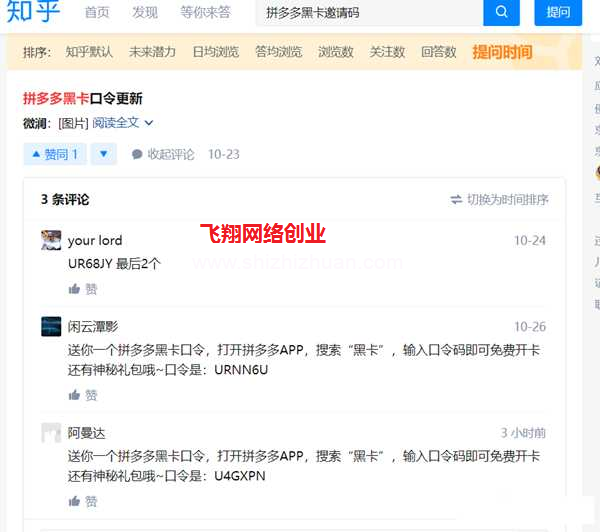This screenshot has width=600, height=532.
Task: Switch comments to time sorting 切换为时间排序
Action: 499,199
